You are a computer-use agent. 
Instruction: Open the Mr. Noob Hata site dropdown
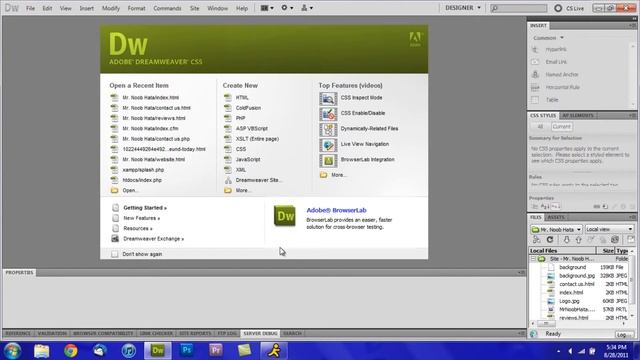point(556,229)
